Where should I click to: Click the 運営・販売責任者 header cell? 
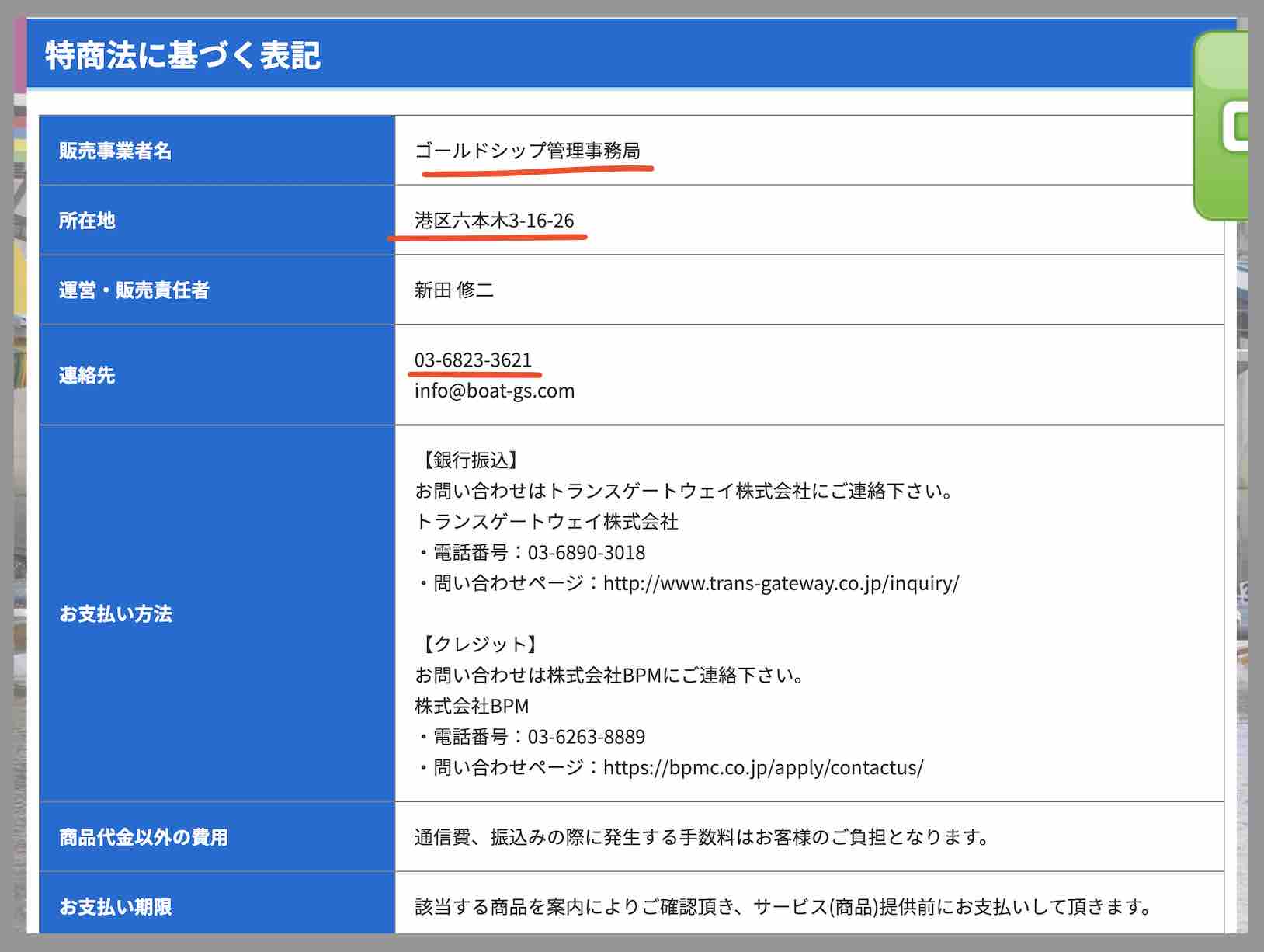(135, 290)
